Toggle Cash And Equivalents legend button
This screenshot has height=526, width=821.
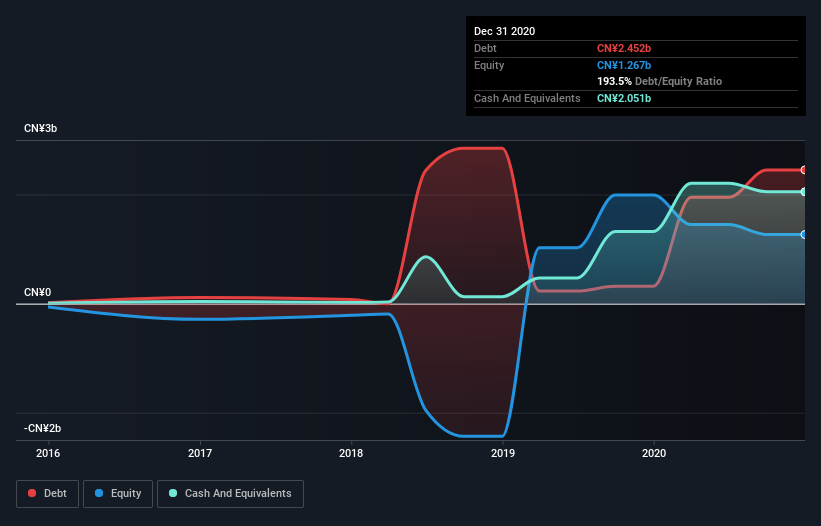pyautogui.click(x=230, y=494)
